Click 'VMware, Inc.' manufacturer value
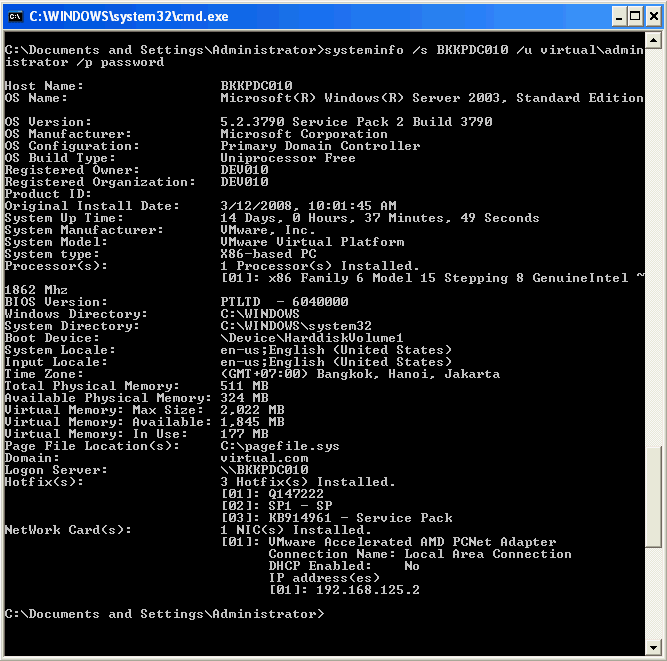The width and height of the screenshot is (667, 661). pyautogui.click(x=268, y=230)
